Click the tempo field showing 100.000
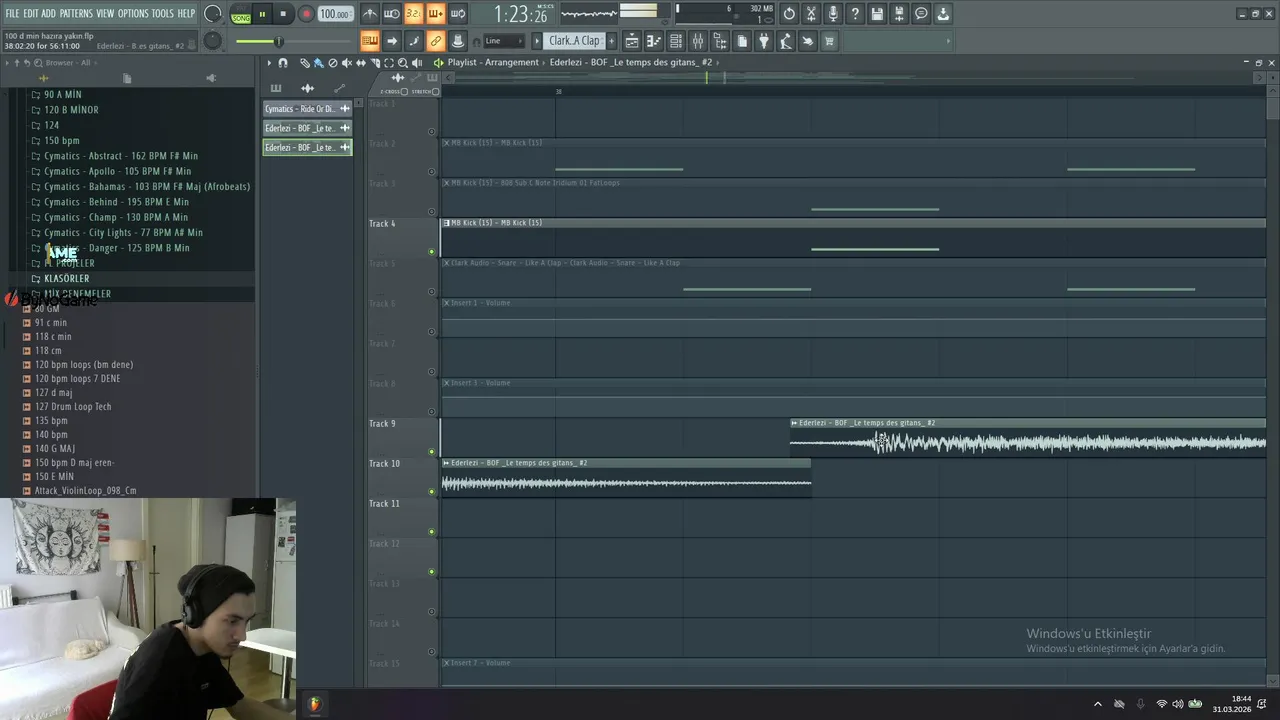This screenshot has height=720, width=1280. pos(335,14)
